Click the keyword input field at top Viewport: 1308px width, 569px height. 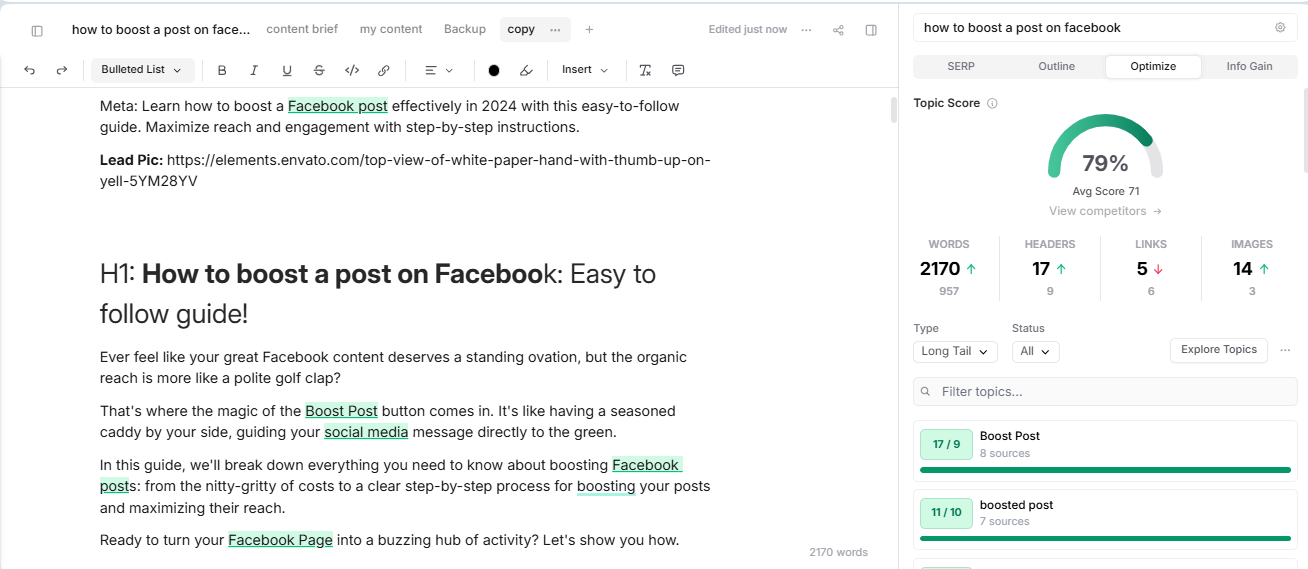click(1105, 28)
